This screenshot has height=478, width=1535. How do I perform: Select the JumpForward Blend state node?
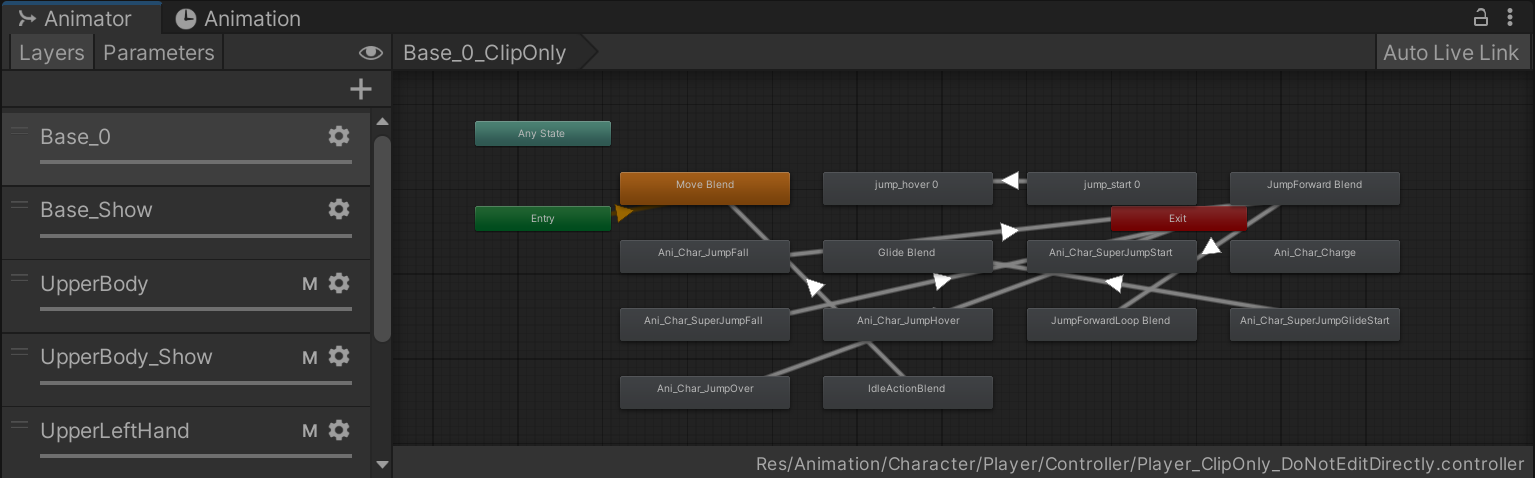click(x=1315, y=188)
